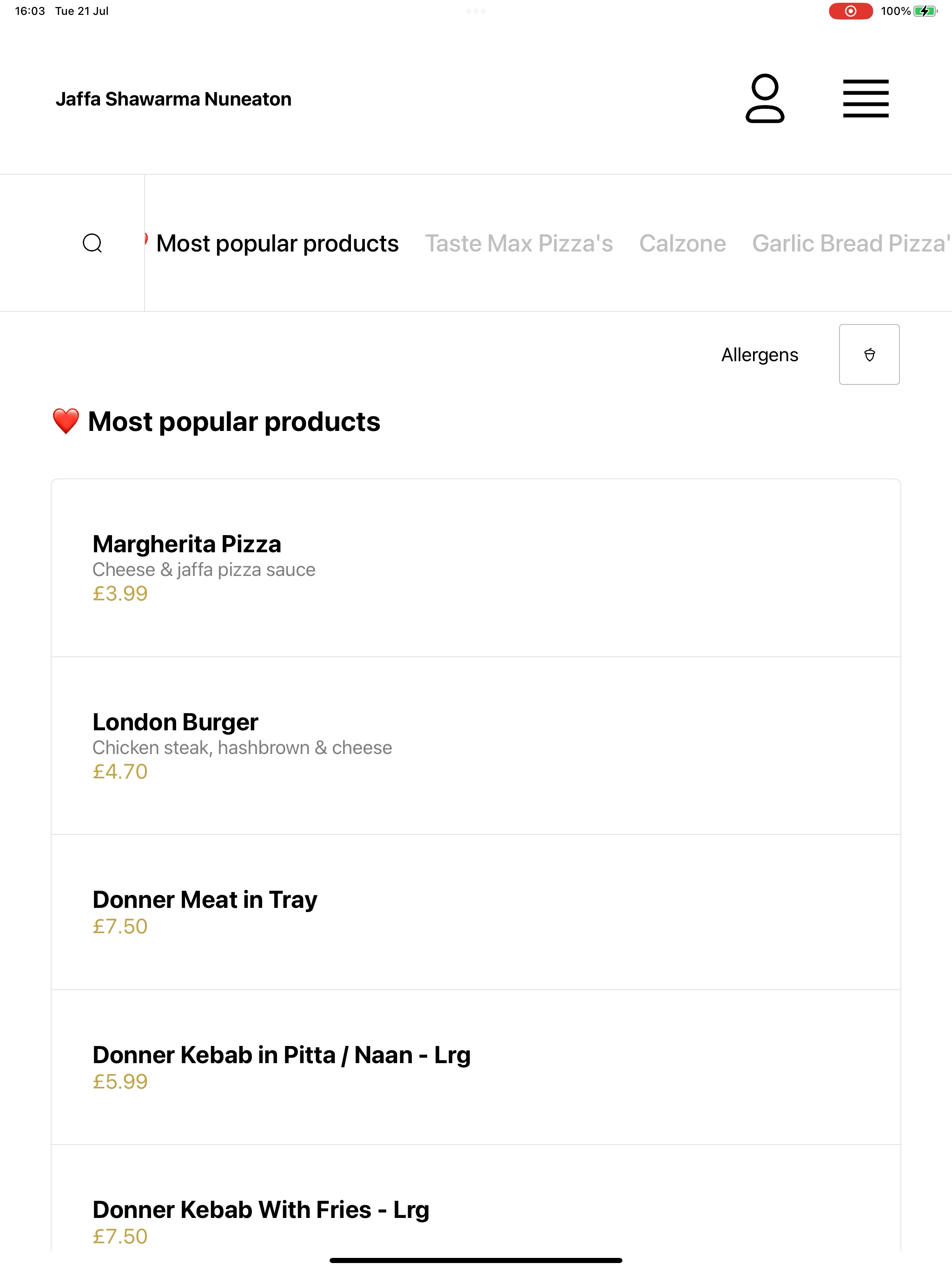This screenshot has width=952, height=1270.
Task: Add Donner Meat in Tray
Action: (x=476, y=913)
